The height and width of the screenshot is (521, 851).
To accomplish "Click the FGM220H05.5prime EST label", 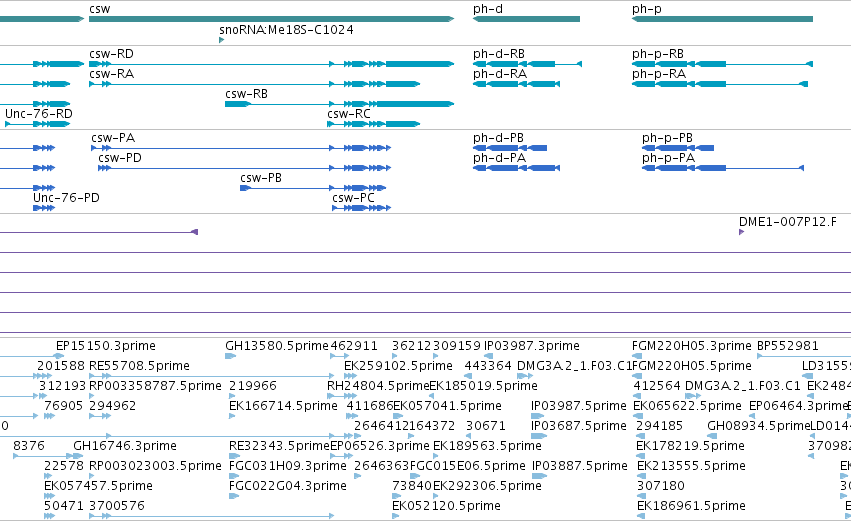I will point(692,366).
